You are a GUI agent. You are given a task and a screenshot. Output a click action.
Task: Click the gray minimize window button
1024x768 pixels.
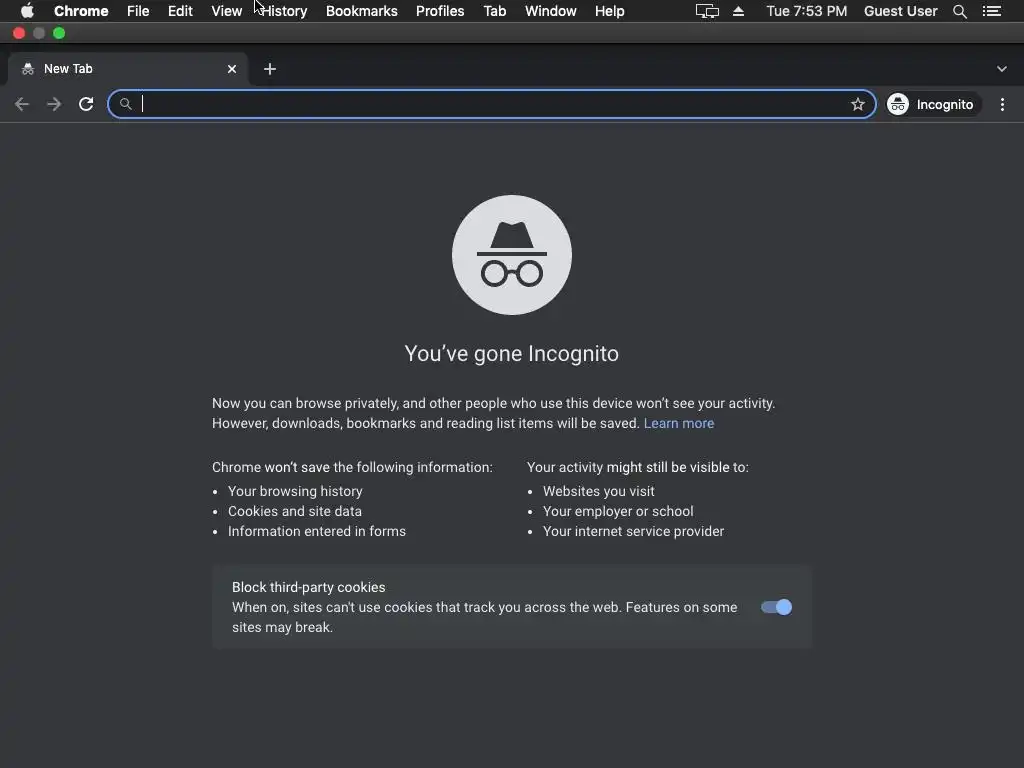[39, 33]
